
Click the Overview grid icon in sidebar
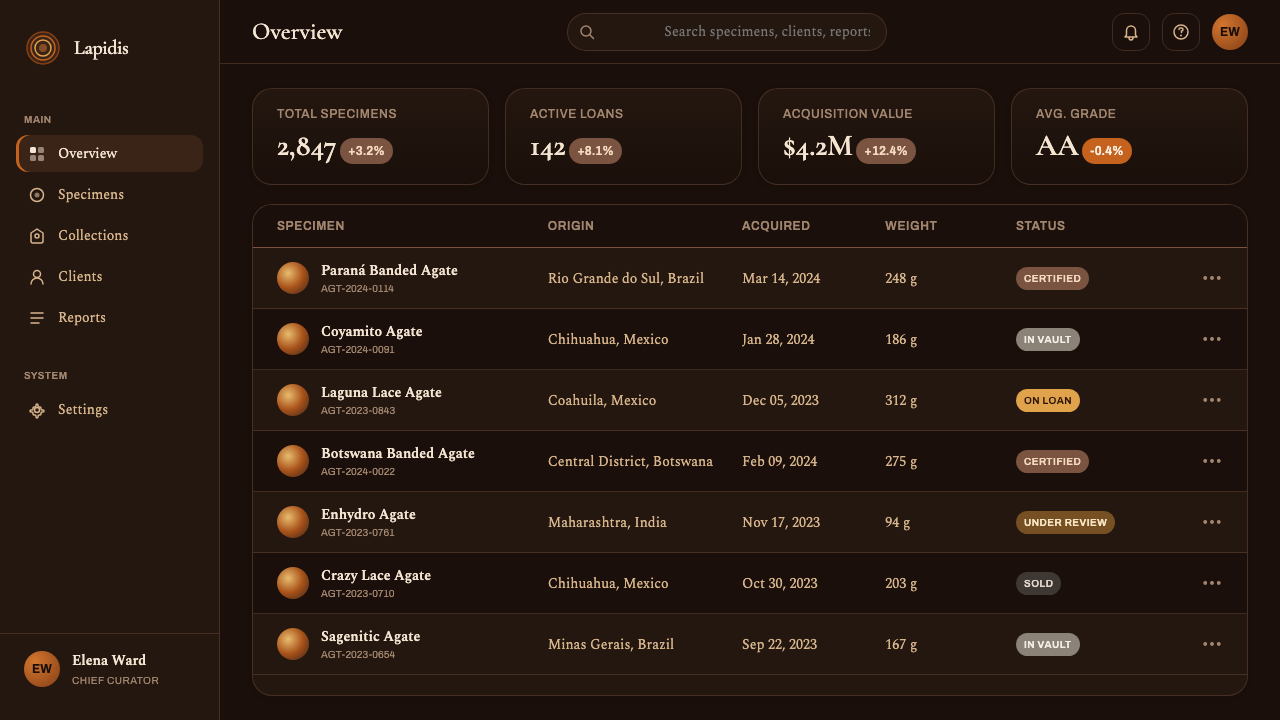[37, 154]
